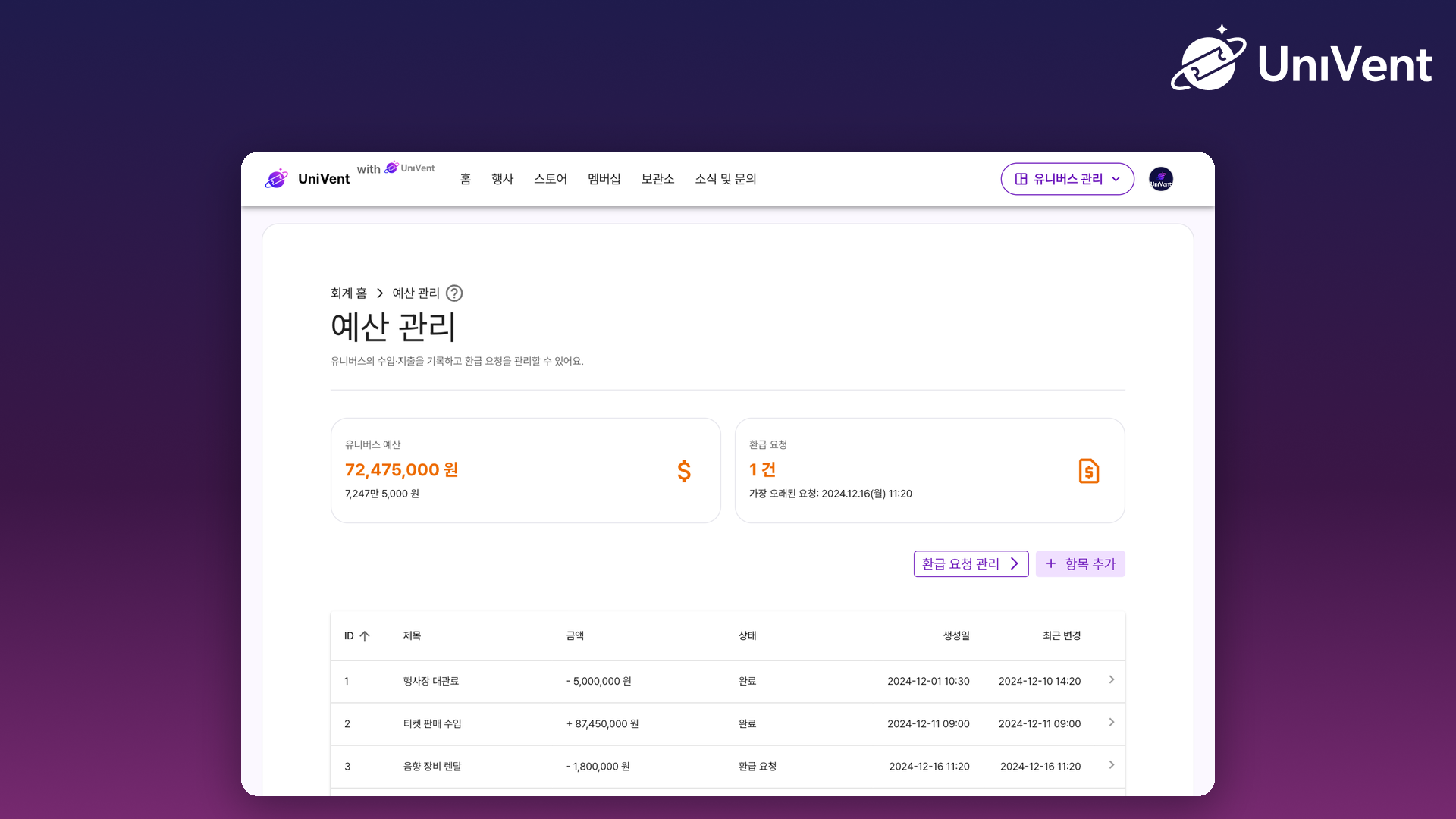Open the 유니버스 관리 dropdown
1456x819 pixels.
[1067, 179]
